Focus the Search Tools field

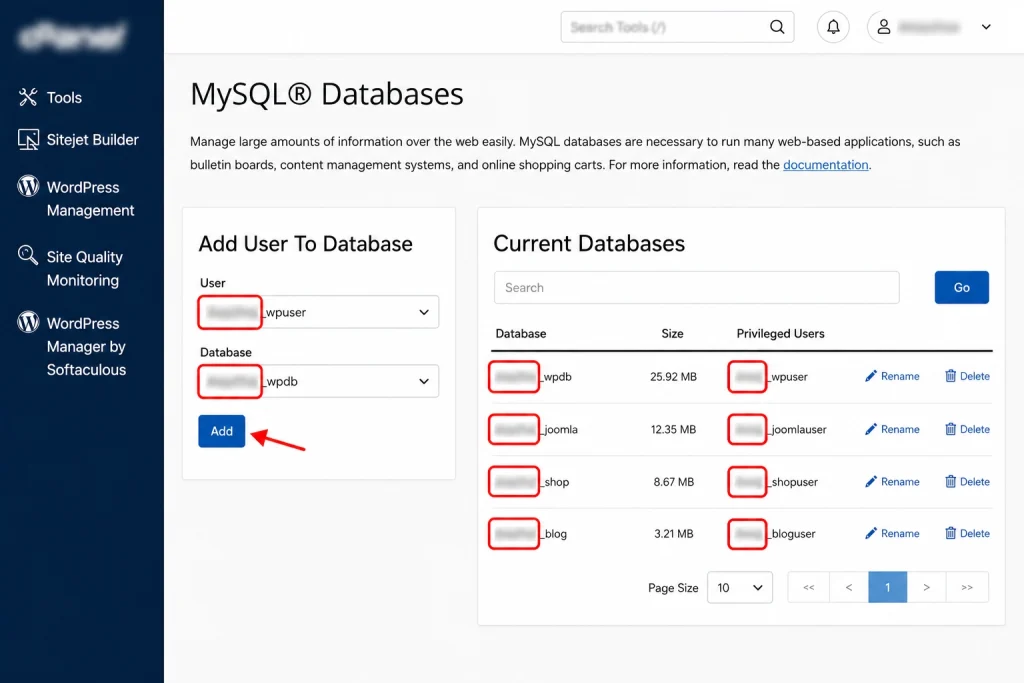[677, 27]
